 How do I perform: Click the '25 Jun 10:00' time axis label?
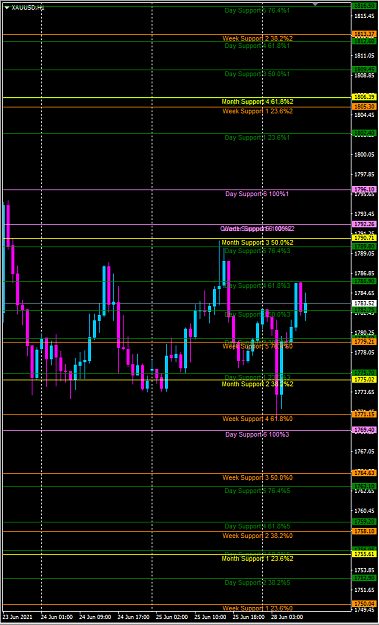click(x=210, y=616)
